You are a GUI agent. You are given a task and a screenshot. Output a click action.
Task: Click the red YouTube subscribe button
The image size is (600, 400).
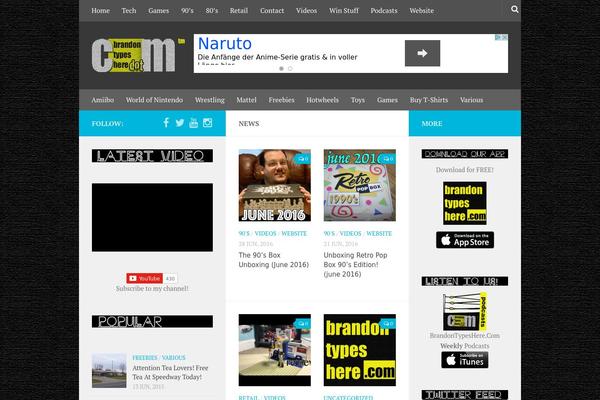[x=145, y=278]
